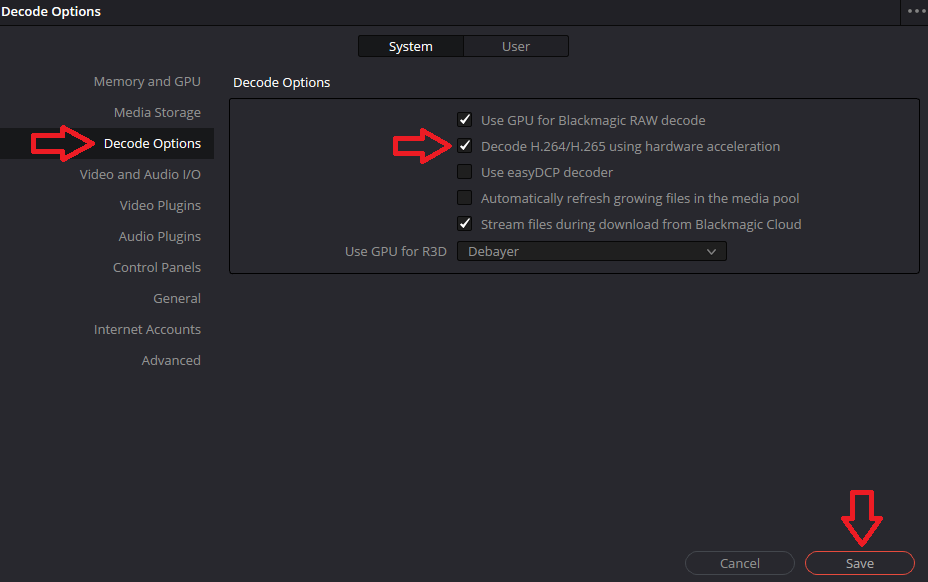
Task: Open the Audio Plugins settings
Action: 160,236
